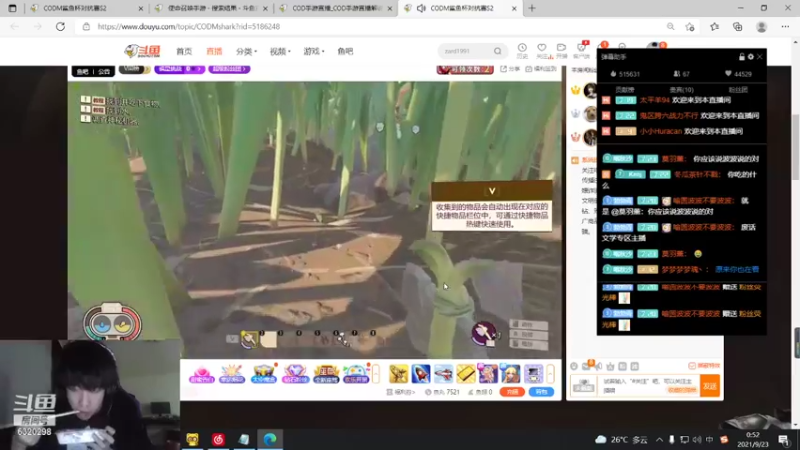Send the airplane gift
This screenshot has width=800, height=450.
[443, 374]
